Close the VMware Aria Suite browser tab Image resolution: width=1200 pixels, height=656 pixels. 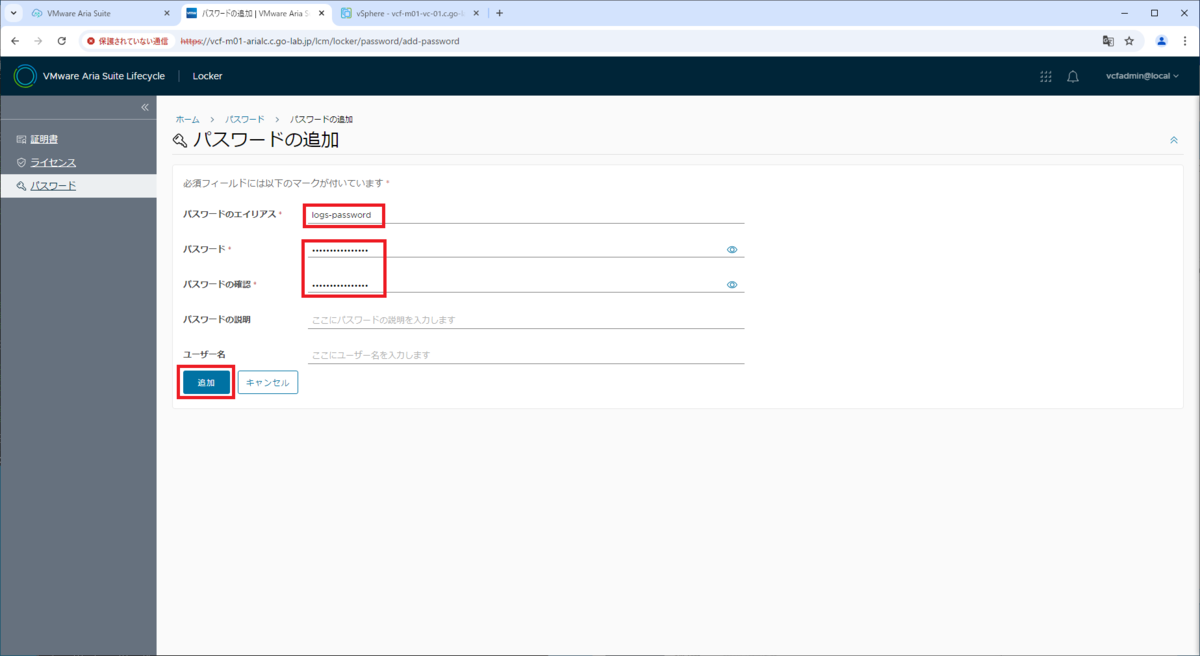166,14
